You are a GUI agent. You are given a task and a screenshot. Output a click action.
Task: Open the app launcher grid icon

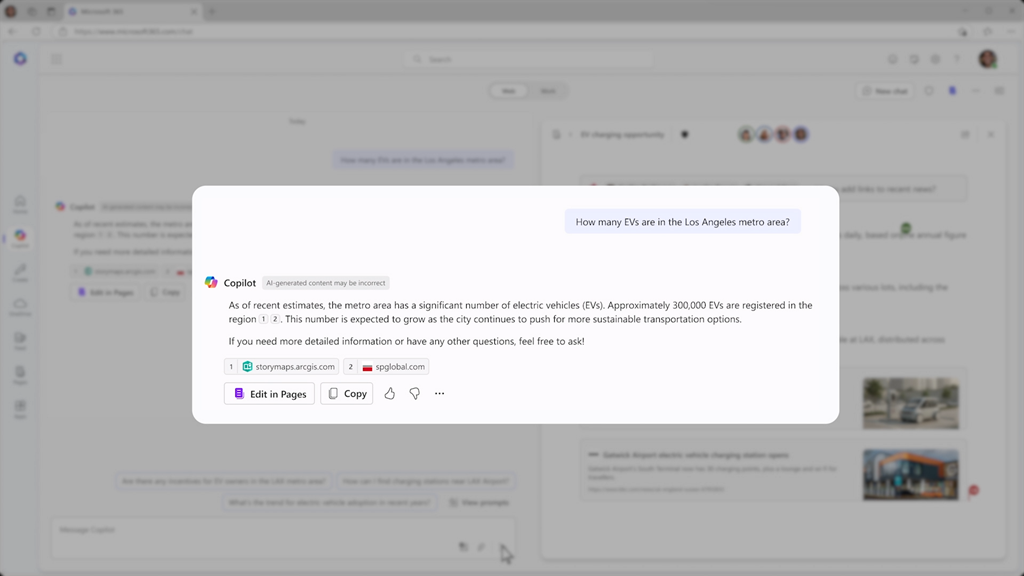57,59
